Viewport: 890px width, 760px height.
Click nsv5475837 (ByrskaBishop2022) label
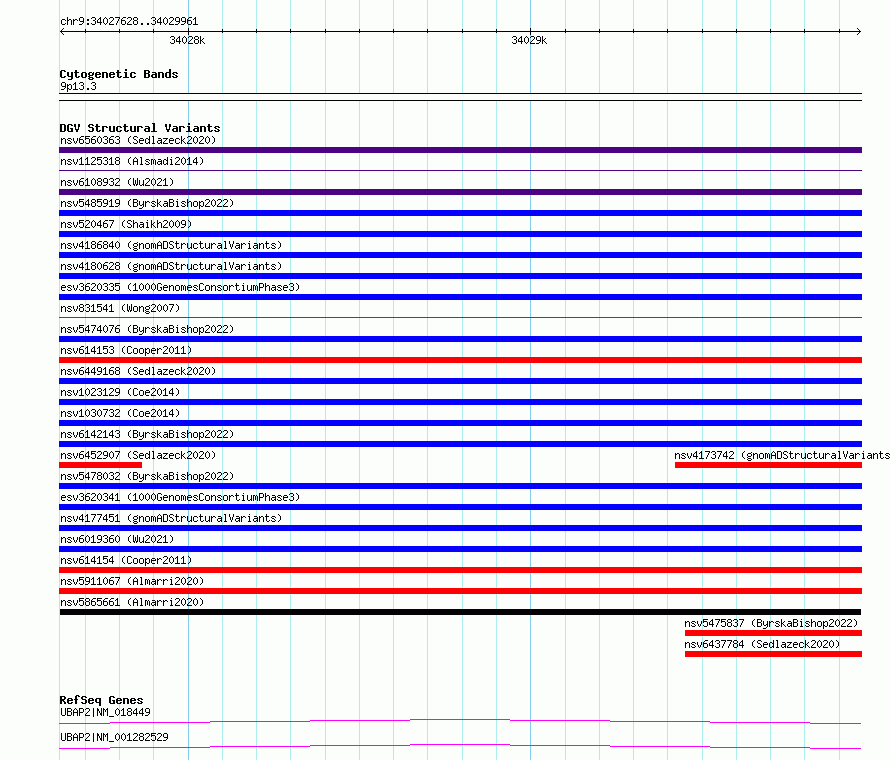771,623
